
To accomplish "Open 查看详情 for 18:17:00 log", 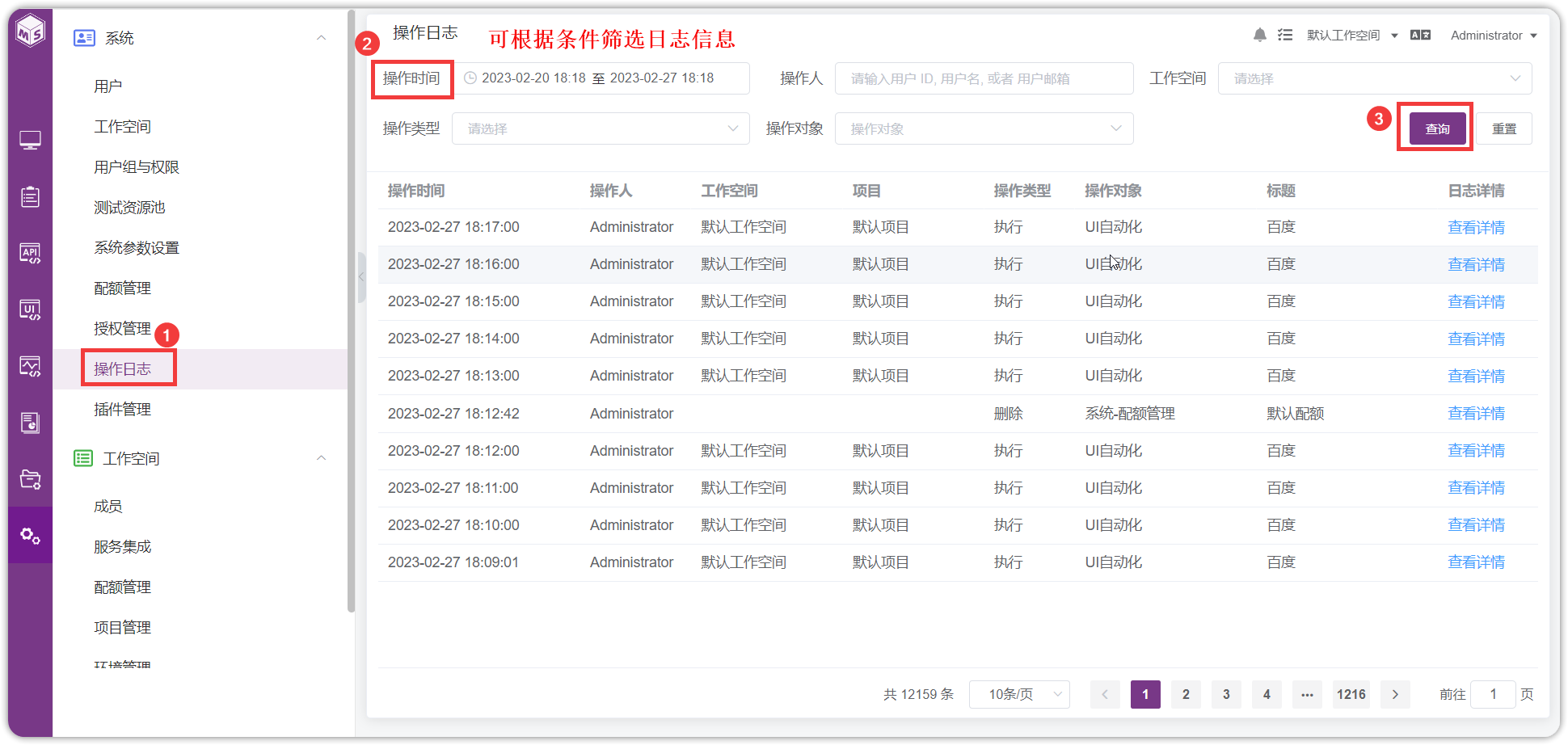I will pyautogui.click(x=1476, y=227).
